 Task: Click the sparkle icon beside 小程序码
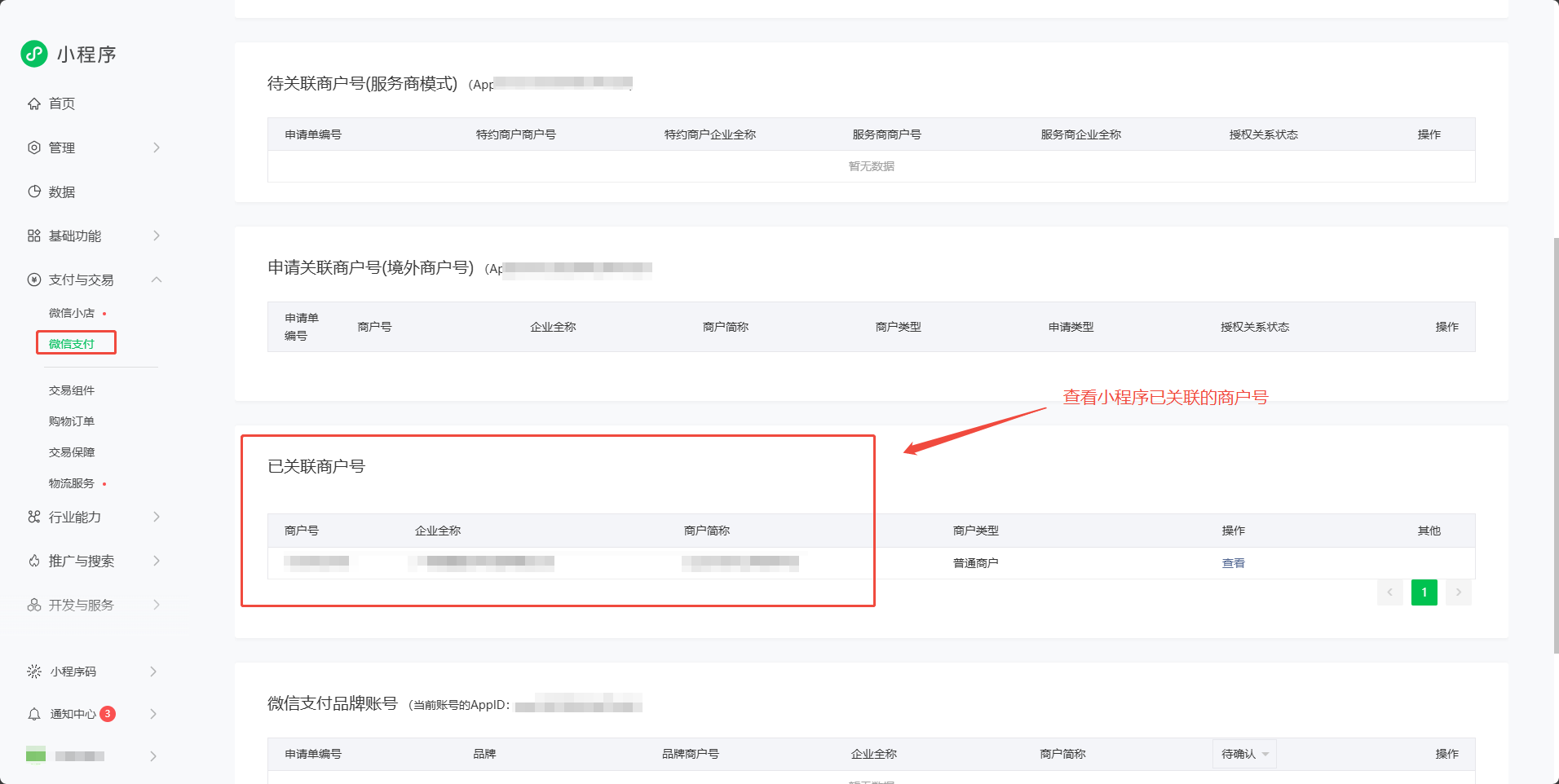[x=34, y=672]
